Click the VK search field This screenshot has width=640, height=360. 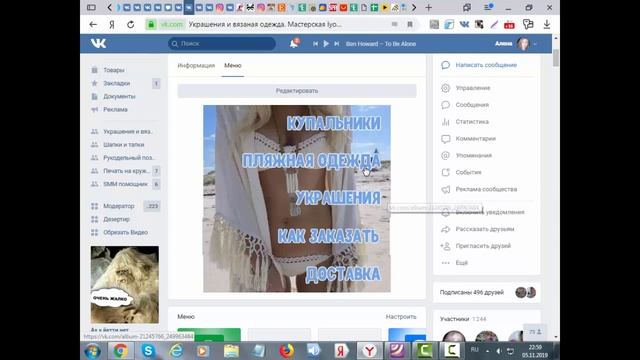(222, 44)
